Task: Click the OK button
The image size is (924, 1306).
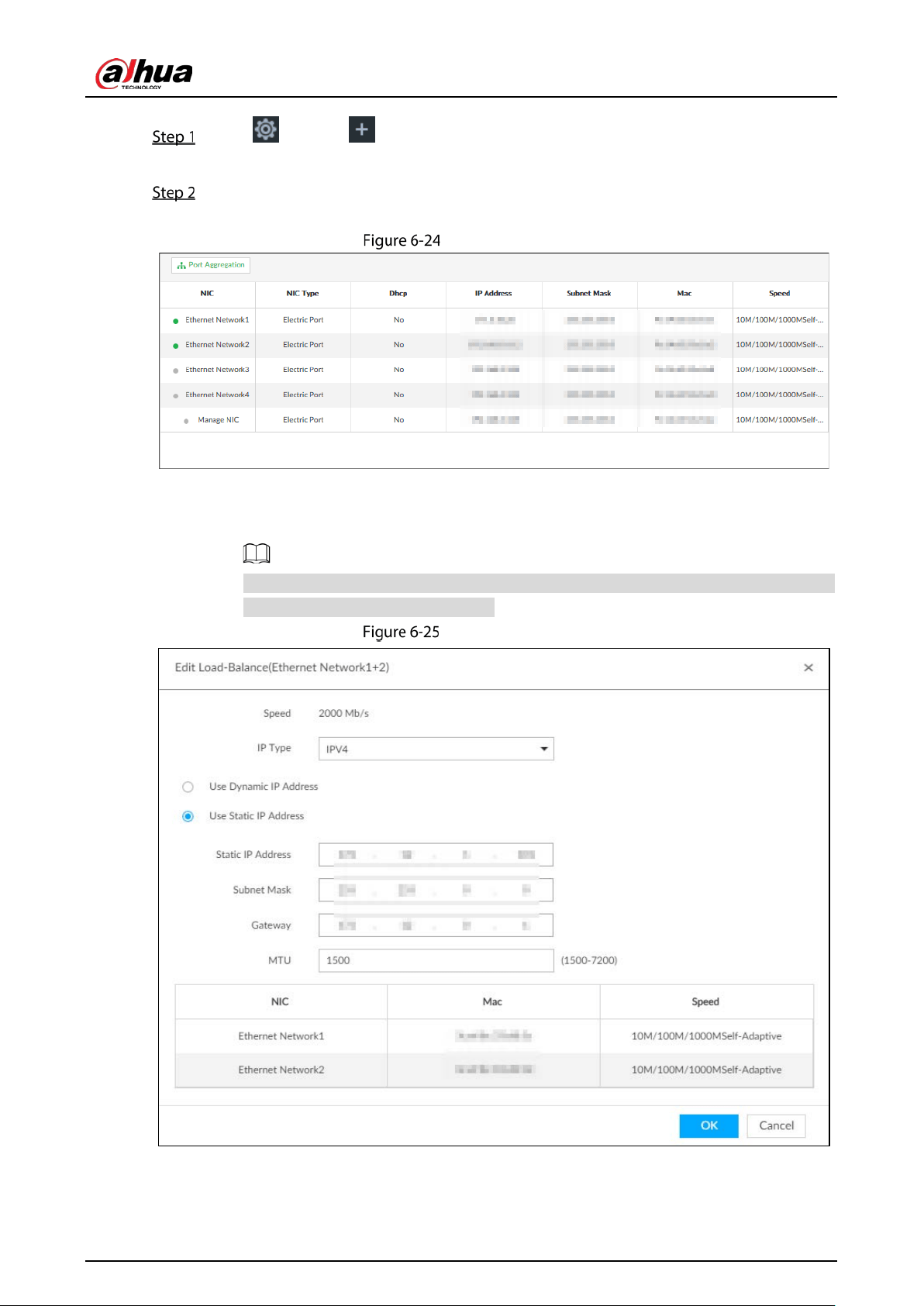Action: 709,1125
